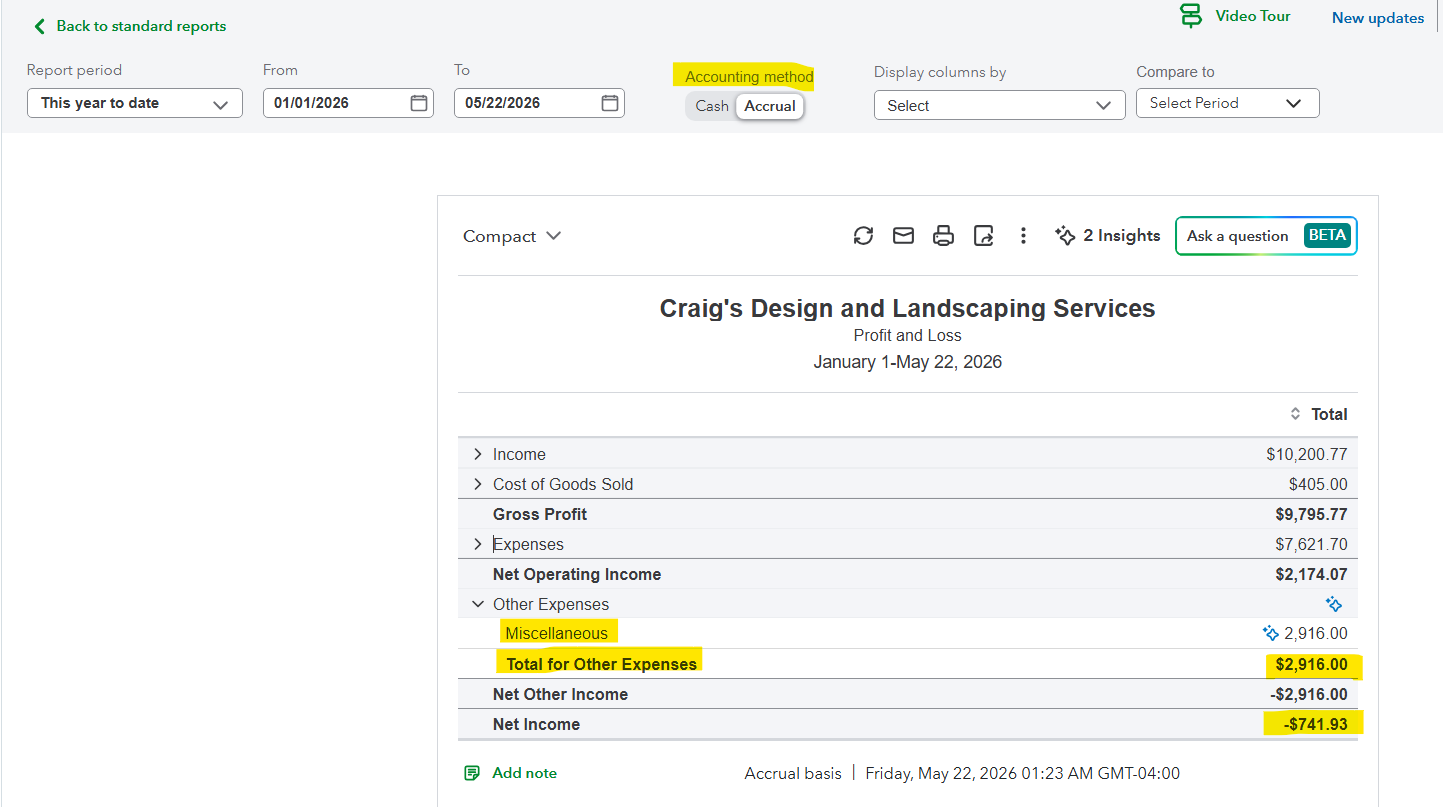Open the three-dot more options menu

(x=1023, y=236)
